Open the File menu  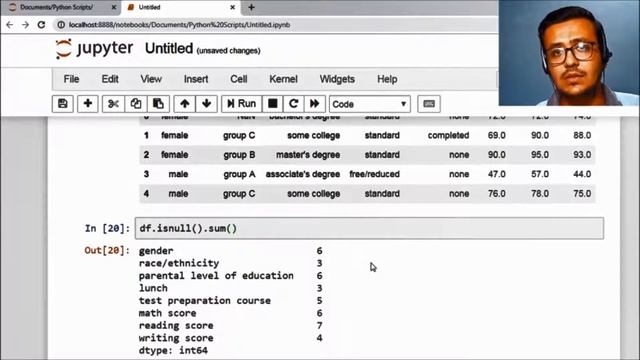tap(71, 79)
